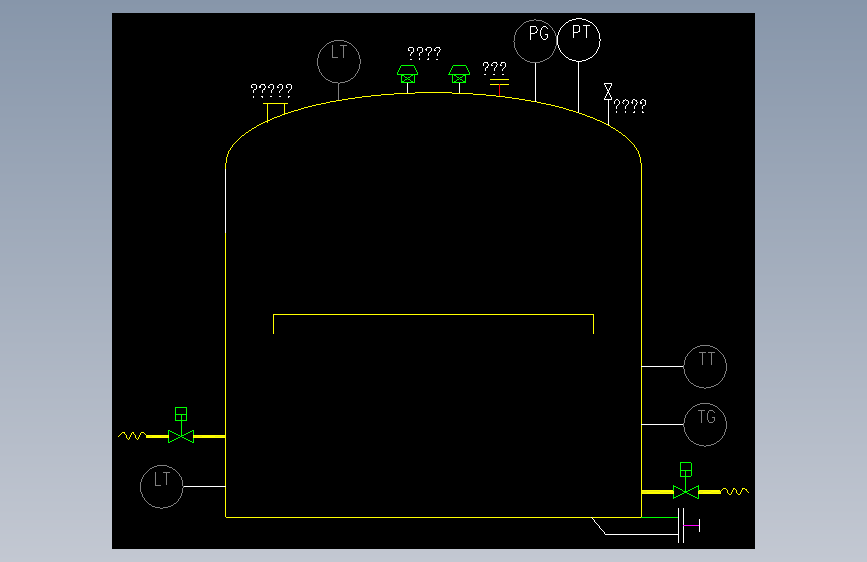Select the yellow manhole nozzle labeled ?????
This screenshot has height=562, width=867.
point(275,112)
